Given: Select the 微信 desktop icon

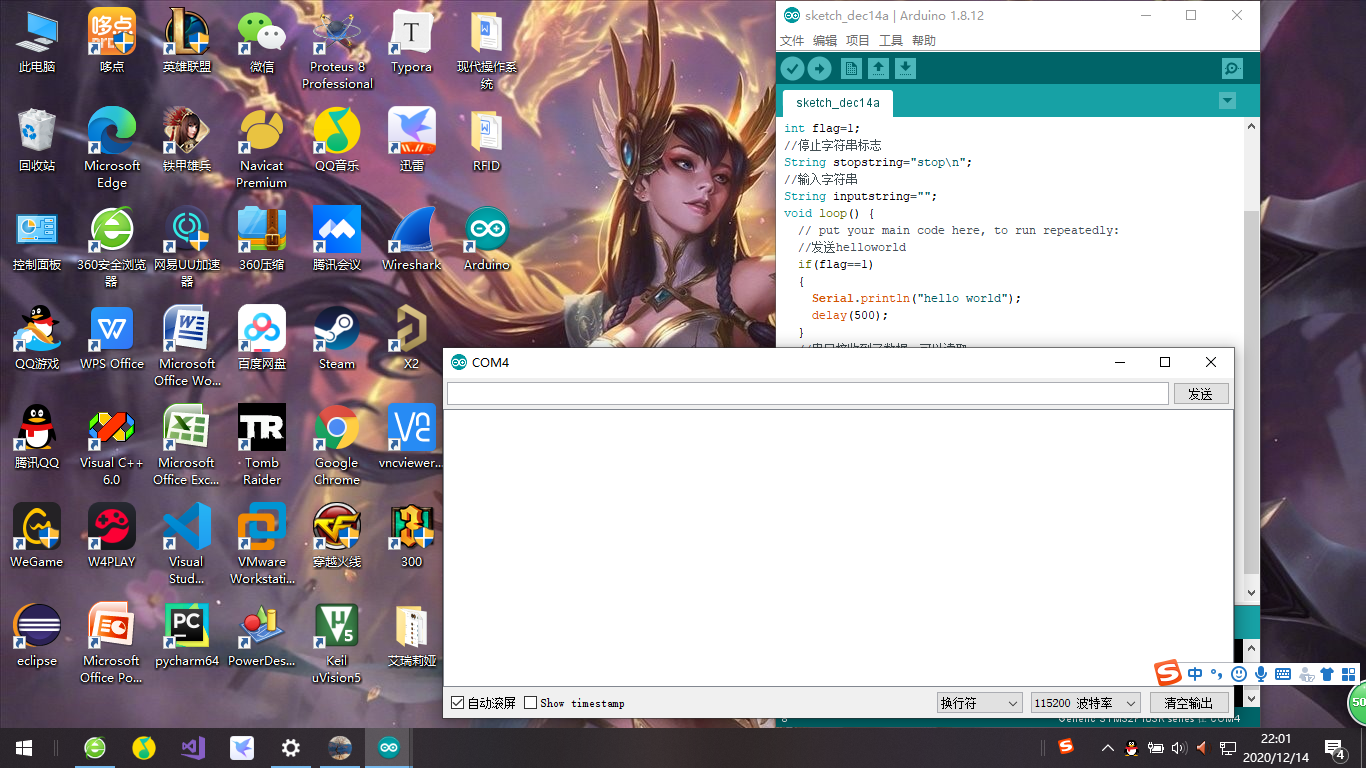Looking at the screenshot, I should [262, 43].
